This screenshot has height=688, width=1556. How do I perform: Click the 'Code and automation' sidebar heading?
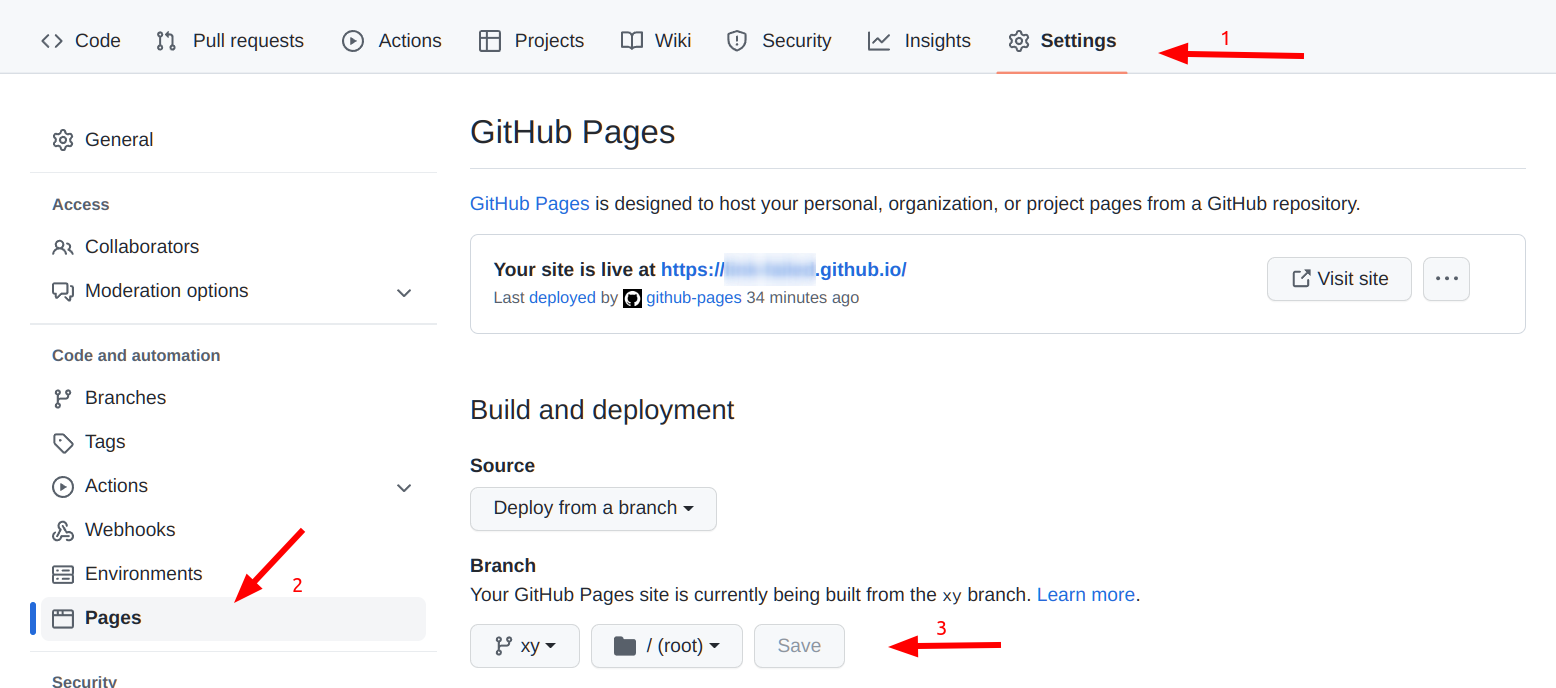(x=136, y=356)
